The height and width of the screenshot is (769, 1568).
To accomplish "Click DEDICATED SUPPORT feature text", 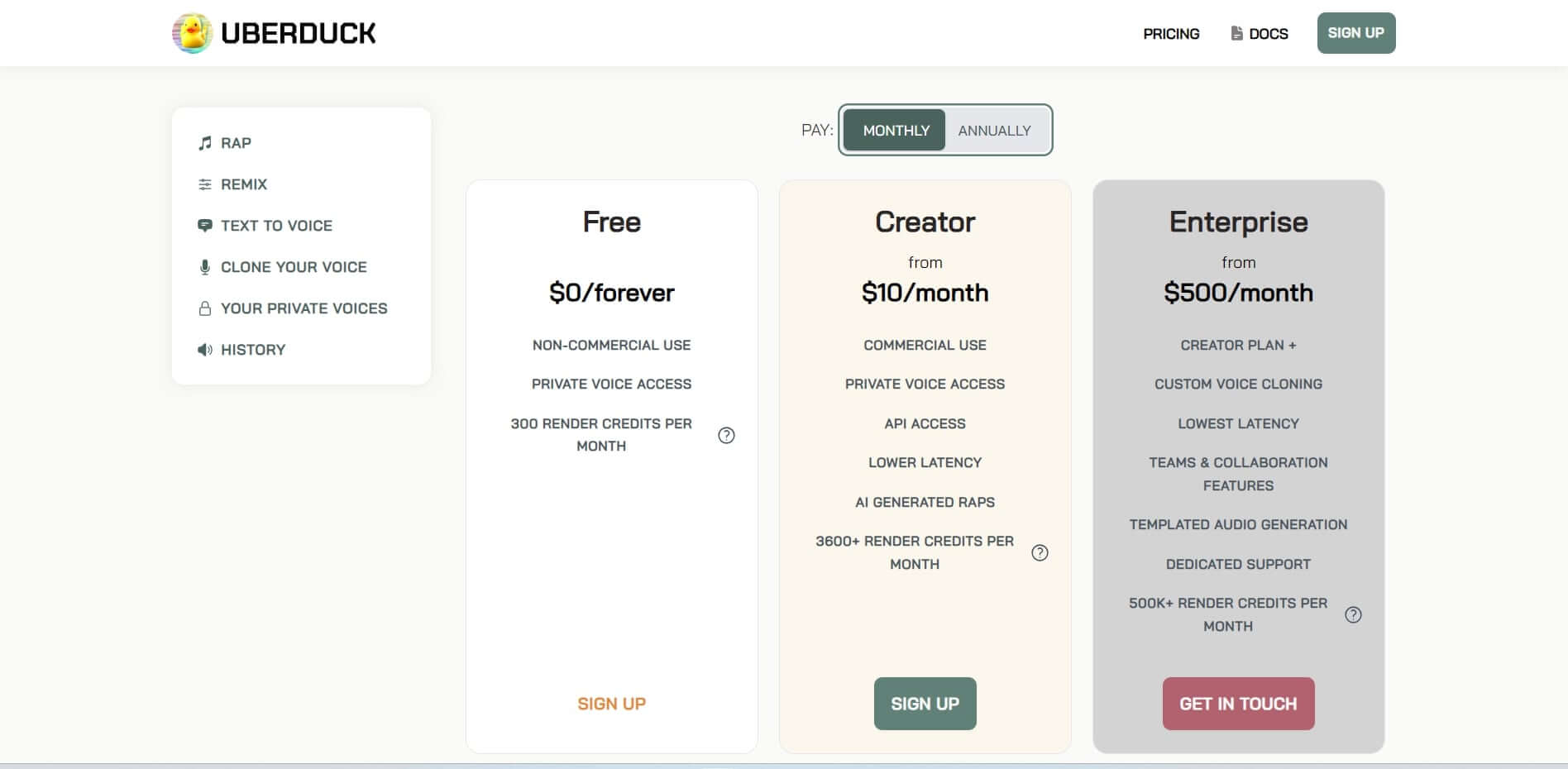I will [1238, 564].
